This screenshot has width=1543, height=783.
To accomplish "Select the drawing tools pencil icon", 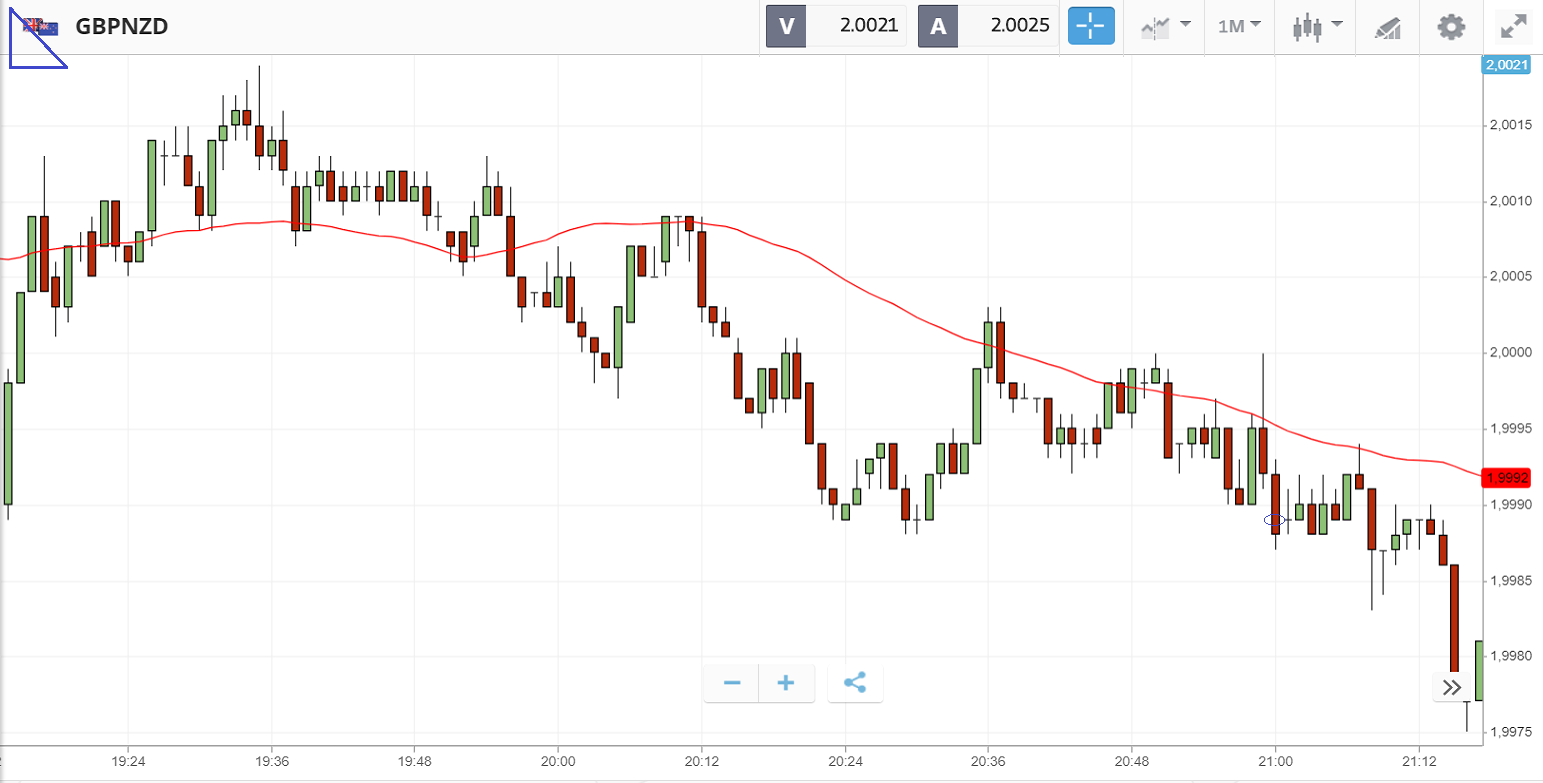I will [x=1387, y=27].
